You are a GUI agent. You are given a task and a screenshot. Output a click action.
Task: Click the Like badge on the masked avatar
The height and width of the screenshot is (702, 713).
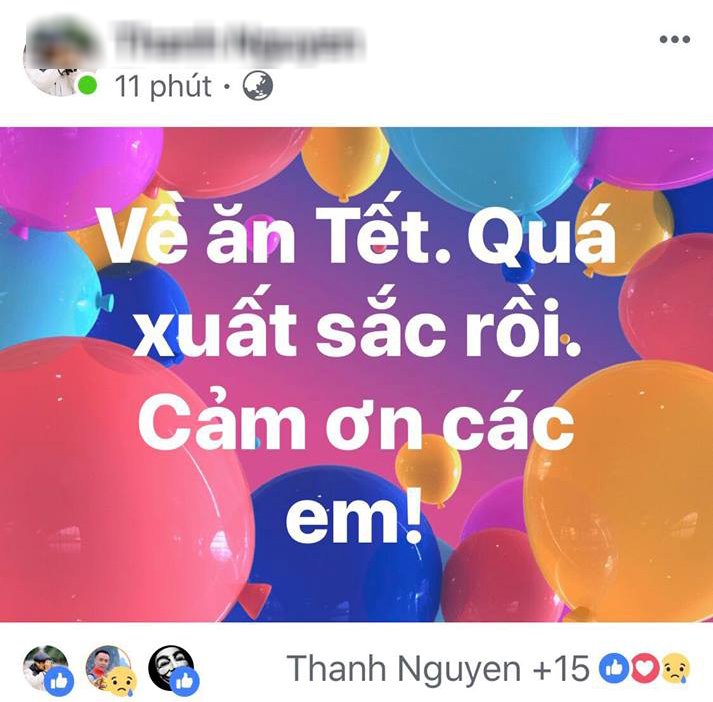pos(185,682)
